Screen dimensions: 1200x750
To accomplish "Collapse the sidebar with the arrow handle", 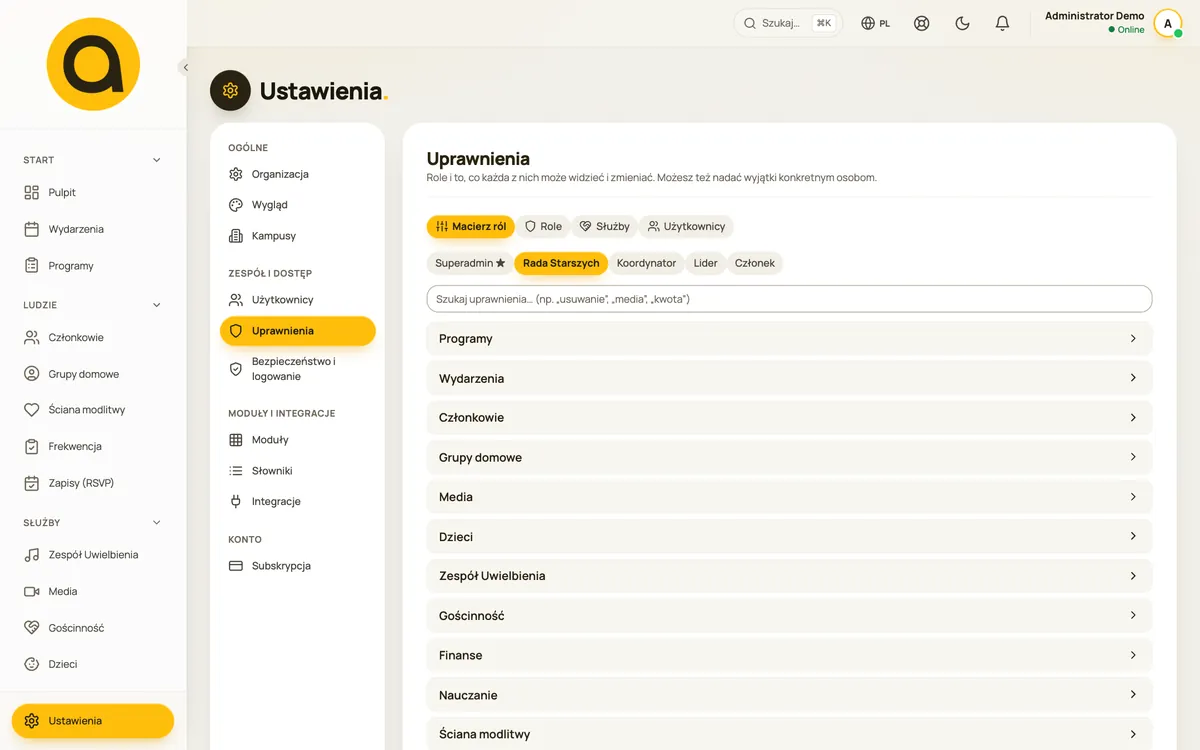I will [x=185, y=67].
